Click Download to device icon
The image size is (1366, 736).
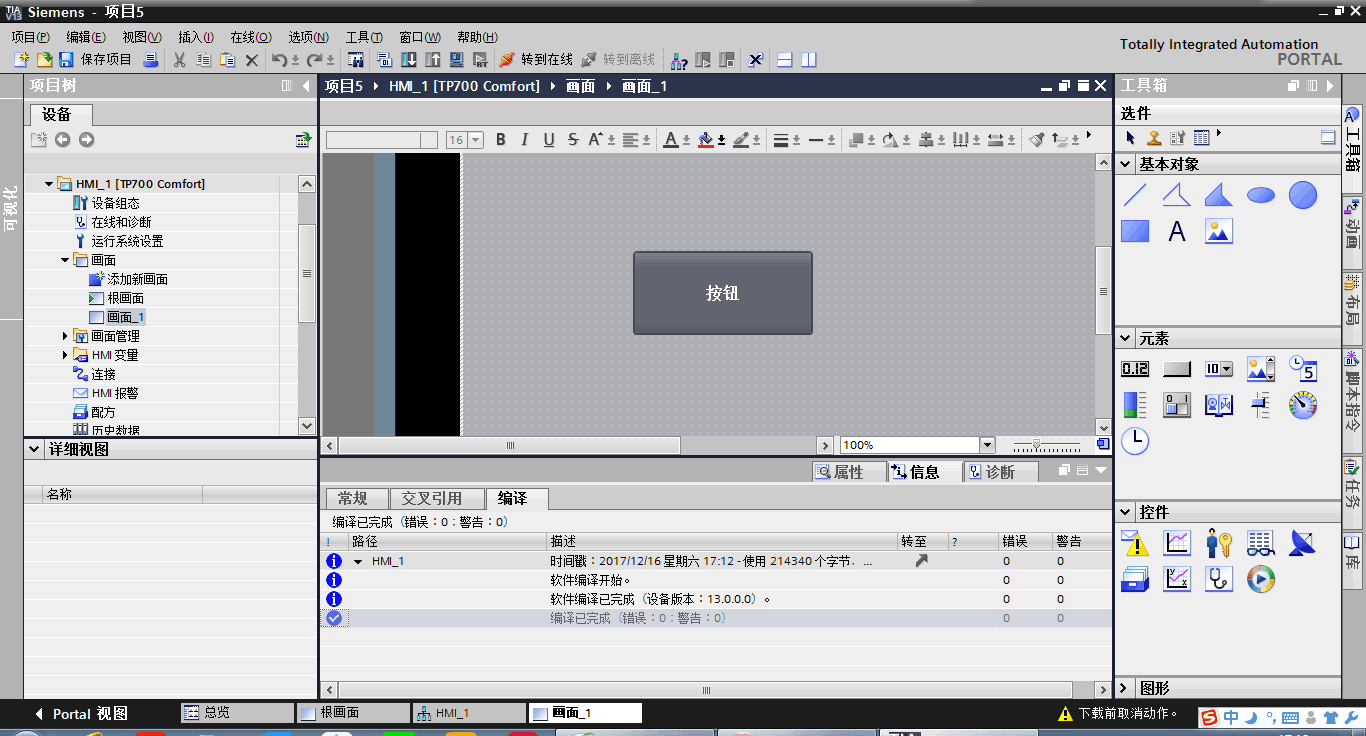point(409,60)
